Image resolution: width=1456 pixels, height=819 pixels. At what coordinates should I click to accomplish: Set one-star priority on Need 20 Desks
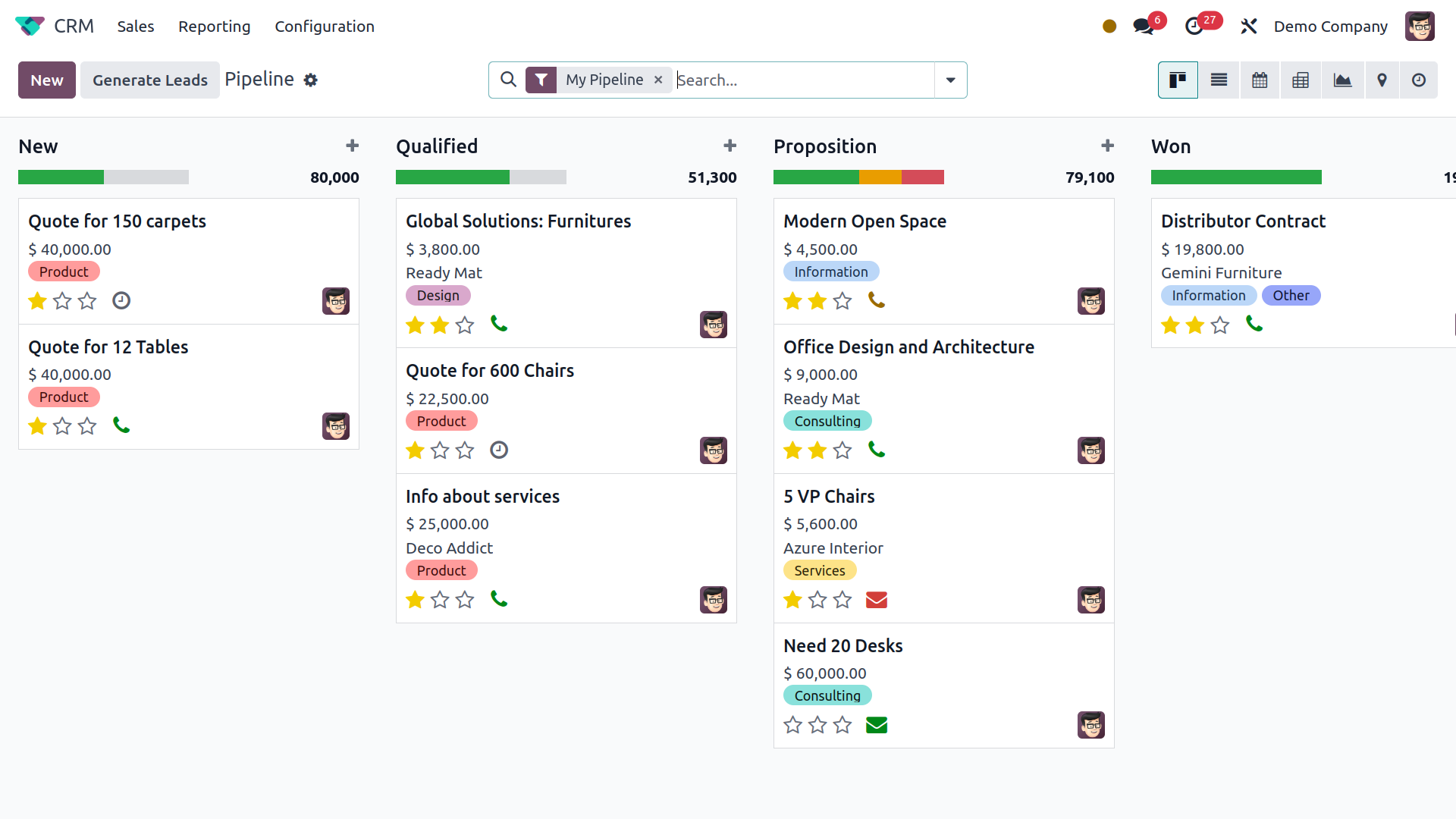pyautogui.click(x=792, y=725)
